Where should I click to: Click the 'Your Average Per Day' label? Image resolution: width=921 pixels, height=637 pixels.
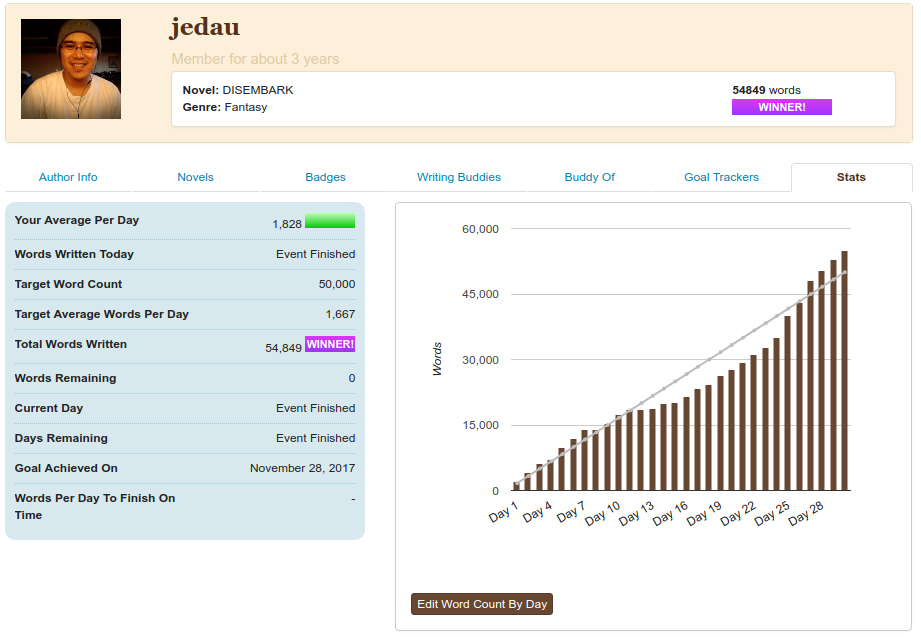(77, 220)
